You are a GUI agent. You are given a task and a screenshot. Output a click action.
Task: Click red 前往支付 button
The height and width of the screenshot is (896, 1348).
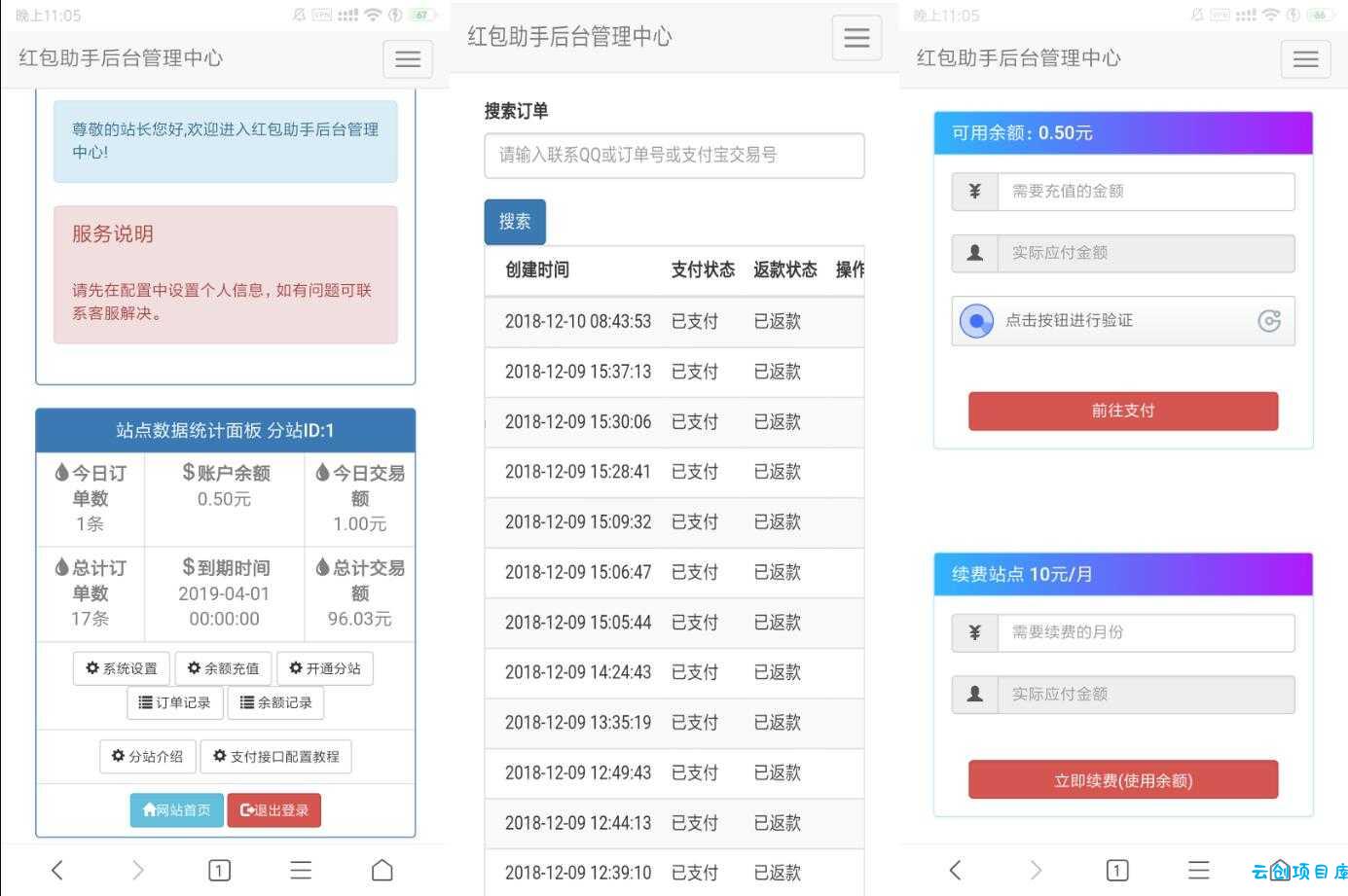1123,411
